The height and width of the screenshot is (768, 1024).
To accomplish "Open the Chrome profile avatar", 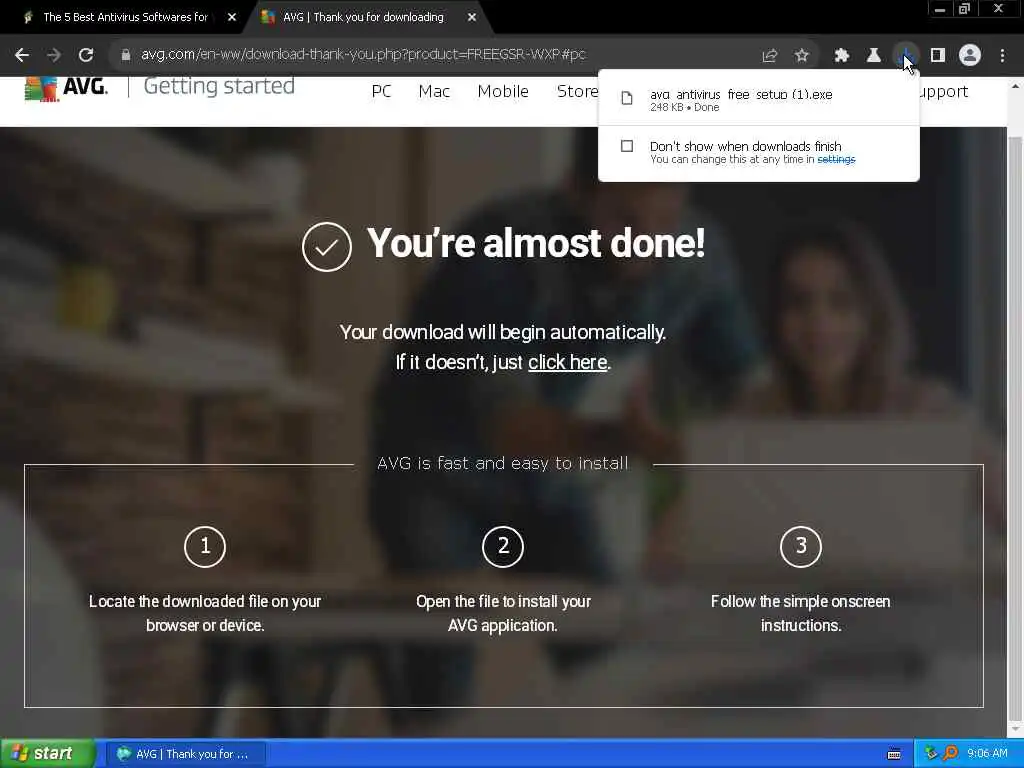I will 970,56.
